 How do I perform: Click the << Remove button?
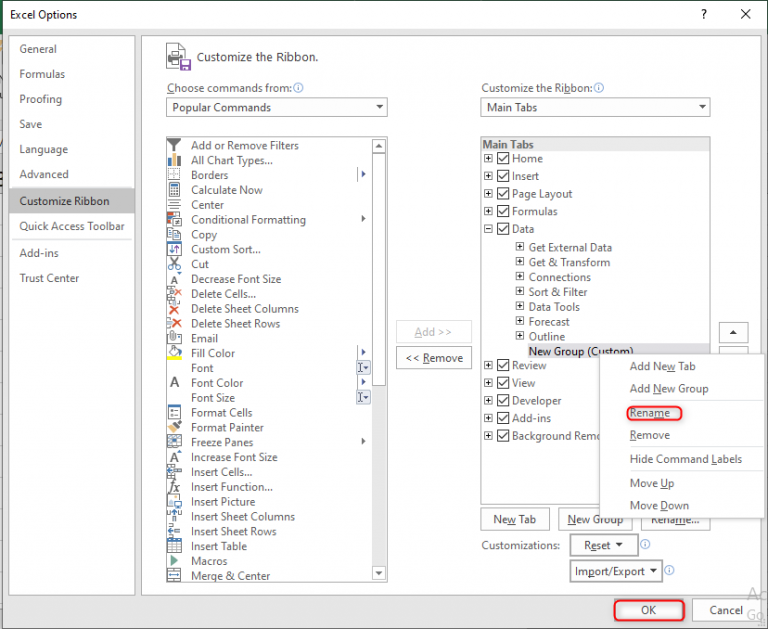tap(433, 358)
